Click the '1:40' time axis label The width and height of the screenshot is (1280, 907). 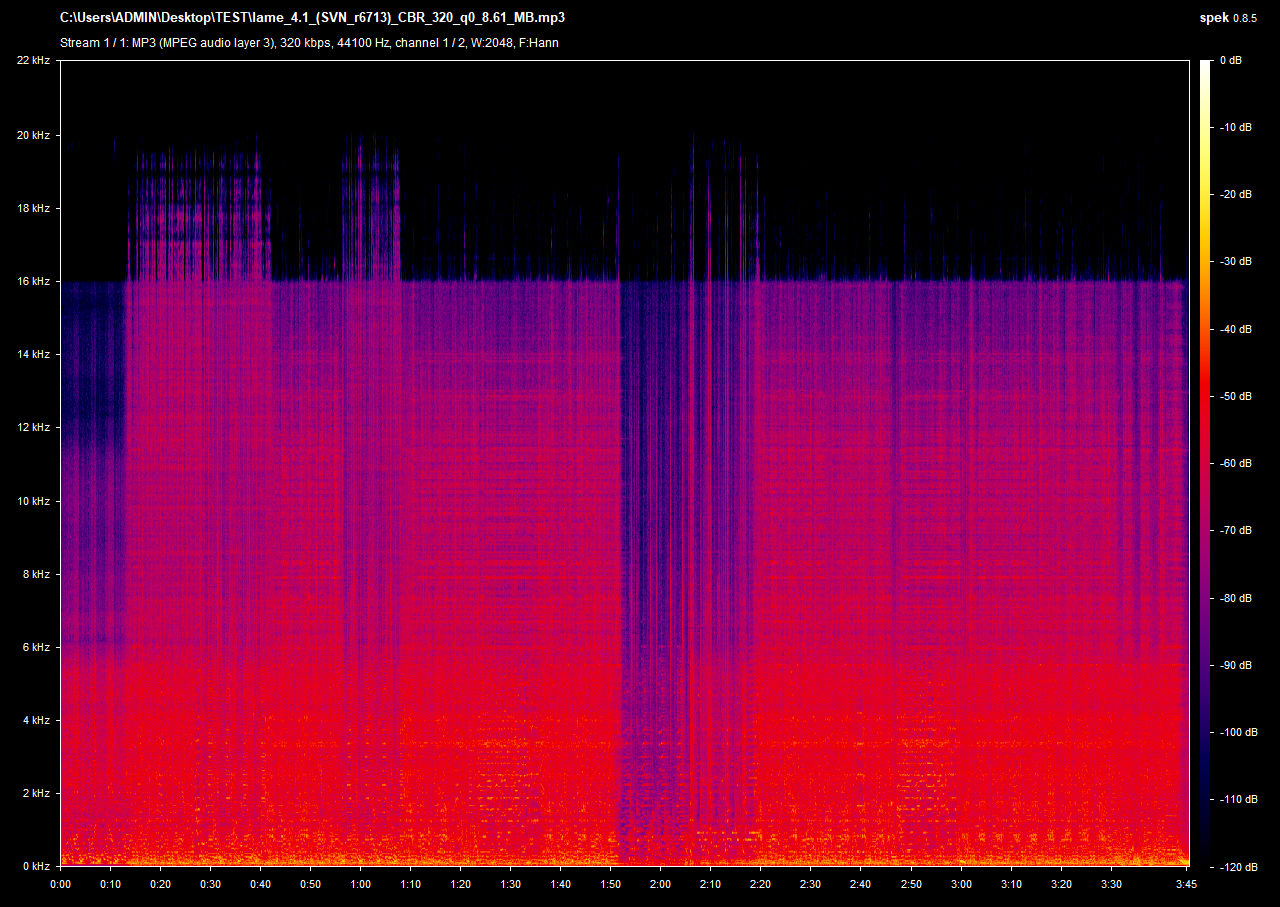tap(560, 884)
